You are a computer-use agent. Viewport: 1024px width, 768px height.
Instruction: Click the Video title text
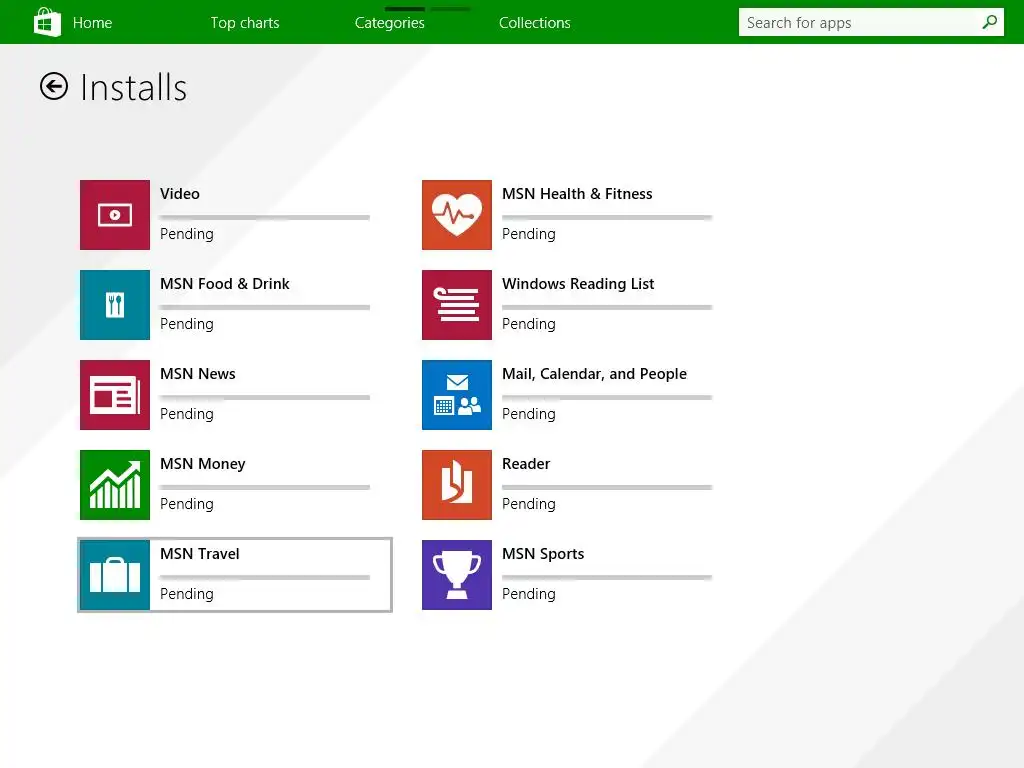(180, 194)
